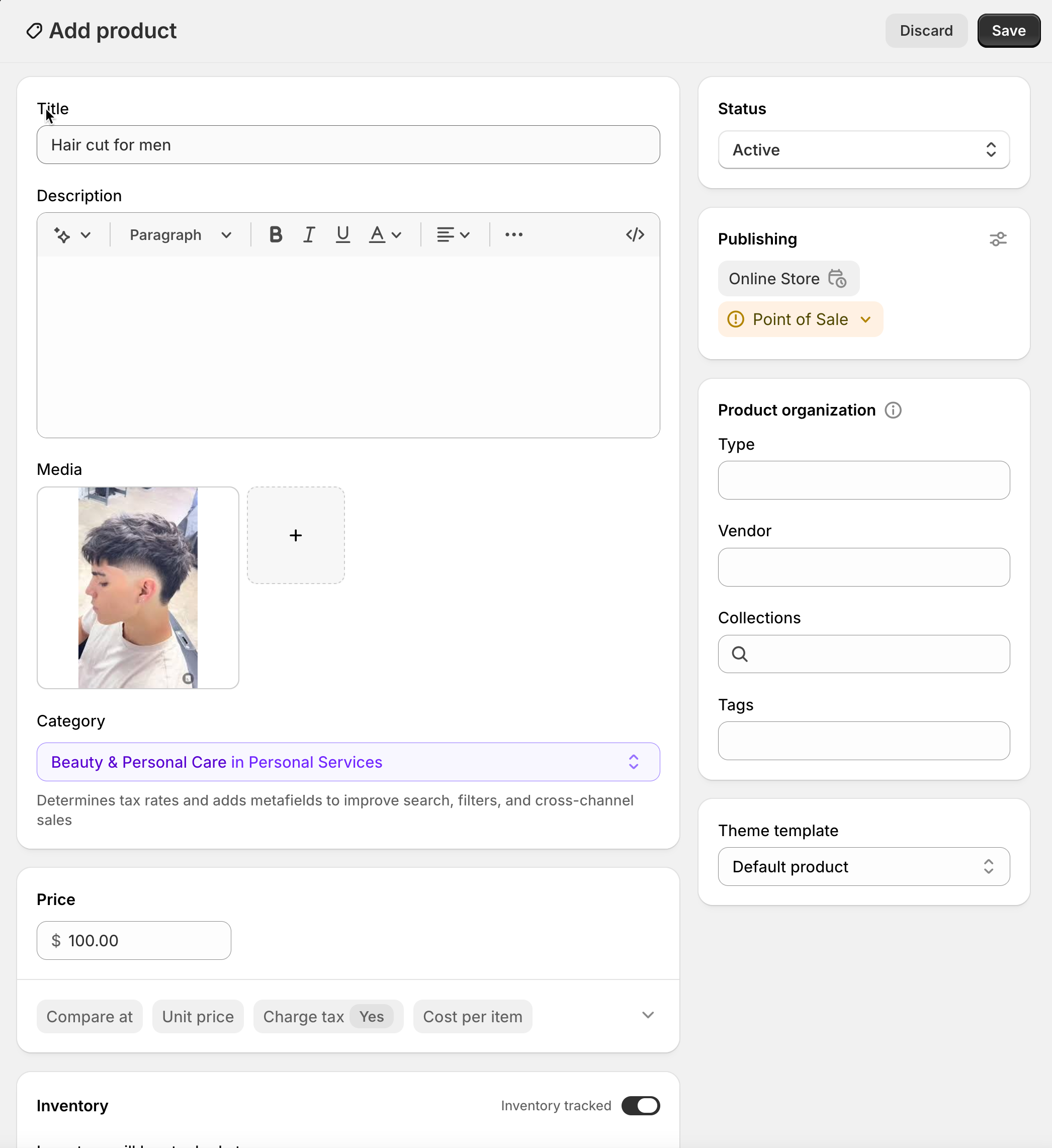Viewport: 1052px width, 1148px height.
Task: Click Product organization info icon
Action: pyautogui.click(x=893, y=410)
